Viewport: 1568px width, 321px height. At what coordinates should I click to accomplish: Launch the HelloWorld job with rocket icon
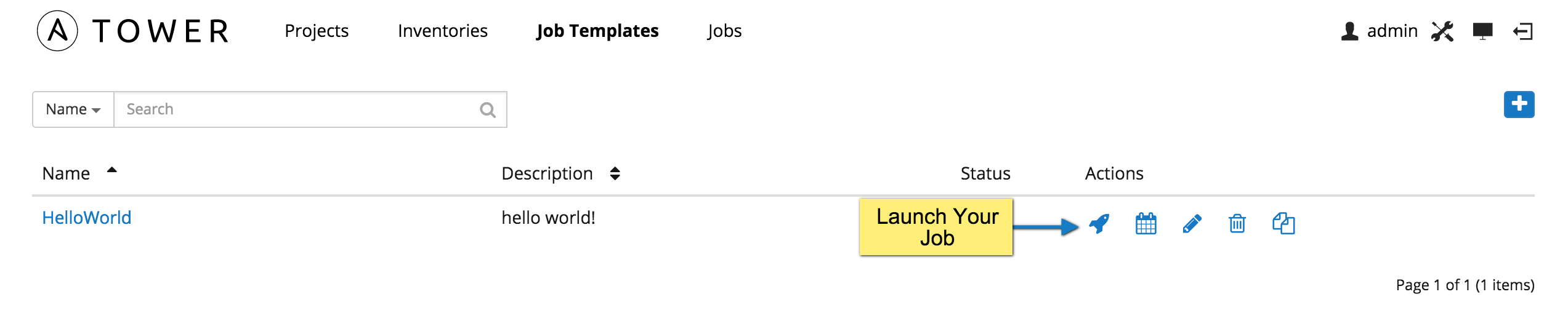pyautogui.click(x=1099, y=224)
